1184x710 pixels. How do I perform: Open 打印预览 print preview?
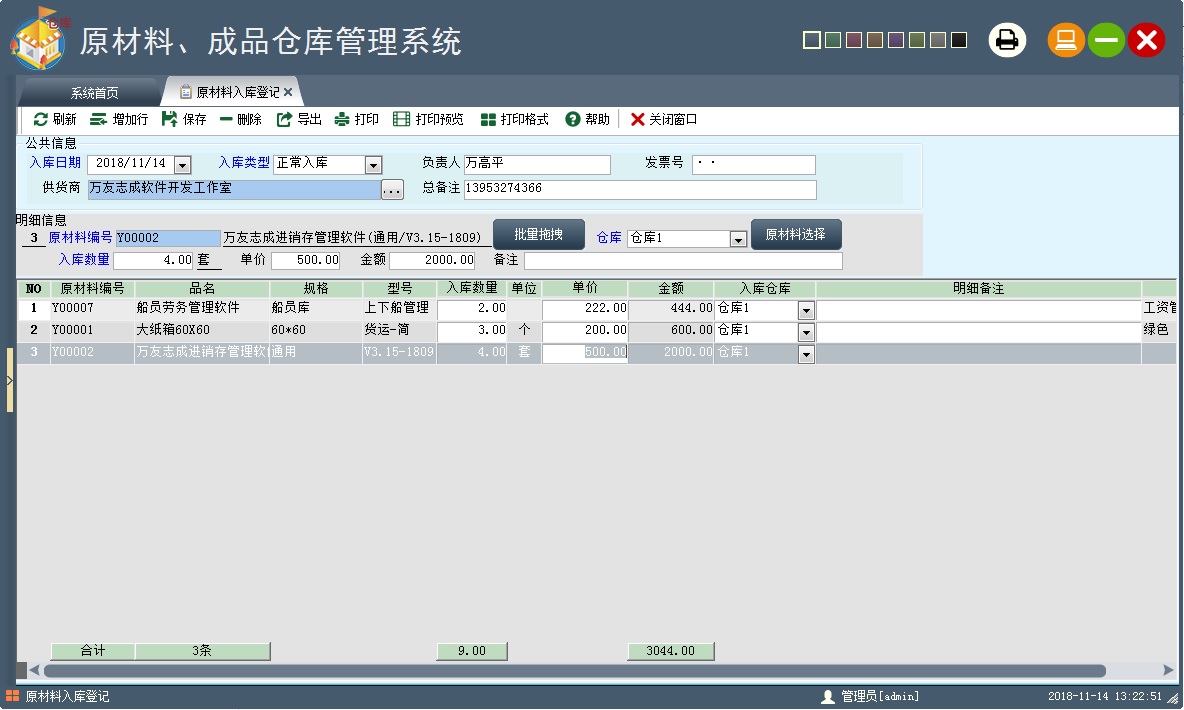402,119
